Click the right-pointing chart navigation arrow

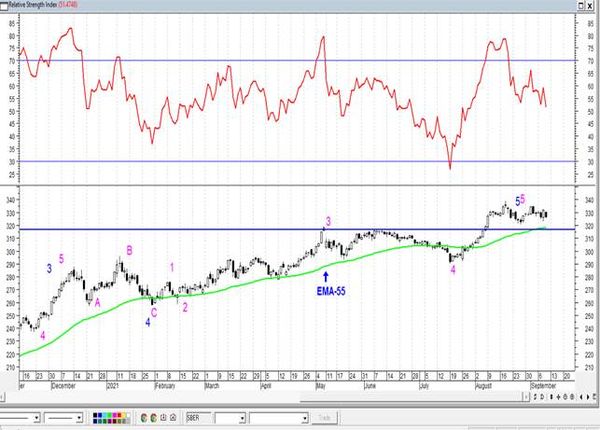tap(588, 397)
